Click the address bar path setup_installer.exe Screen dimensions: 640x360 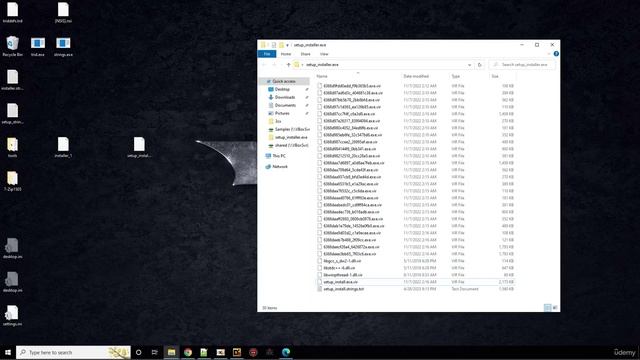(322, 64)
